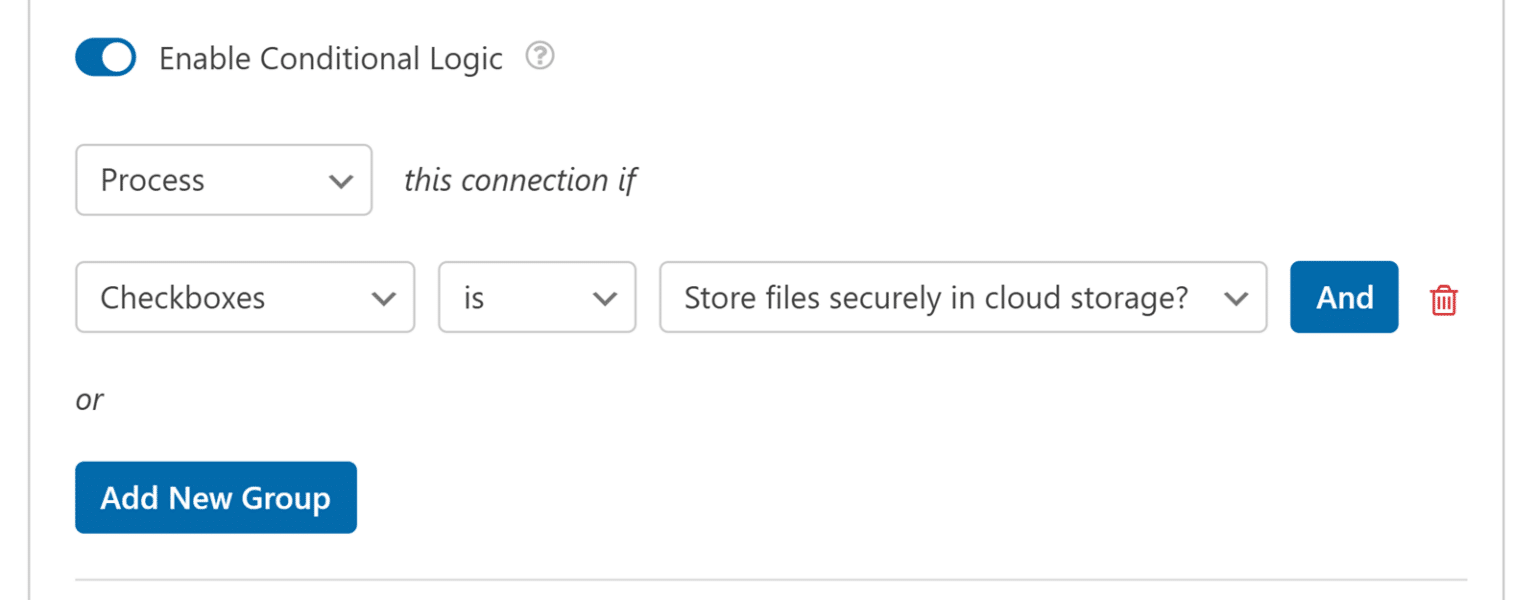This screenshot has width=1536, height=600.
Task: Open the help tooltip beside Enable Conditional Logic
Action: coord(539,57)
